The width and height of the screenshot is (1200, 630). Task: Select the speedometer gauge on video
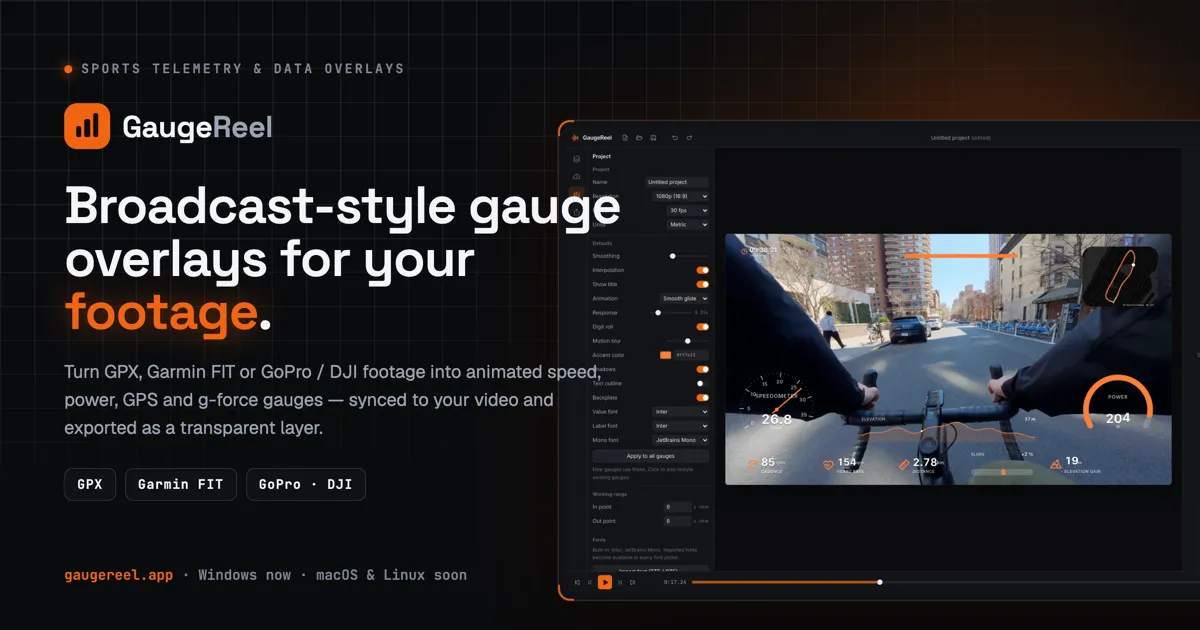(776, 402)
